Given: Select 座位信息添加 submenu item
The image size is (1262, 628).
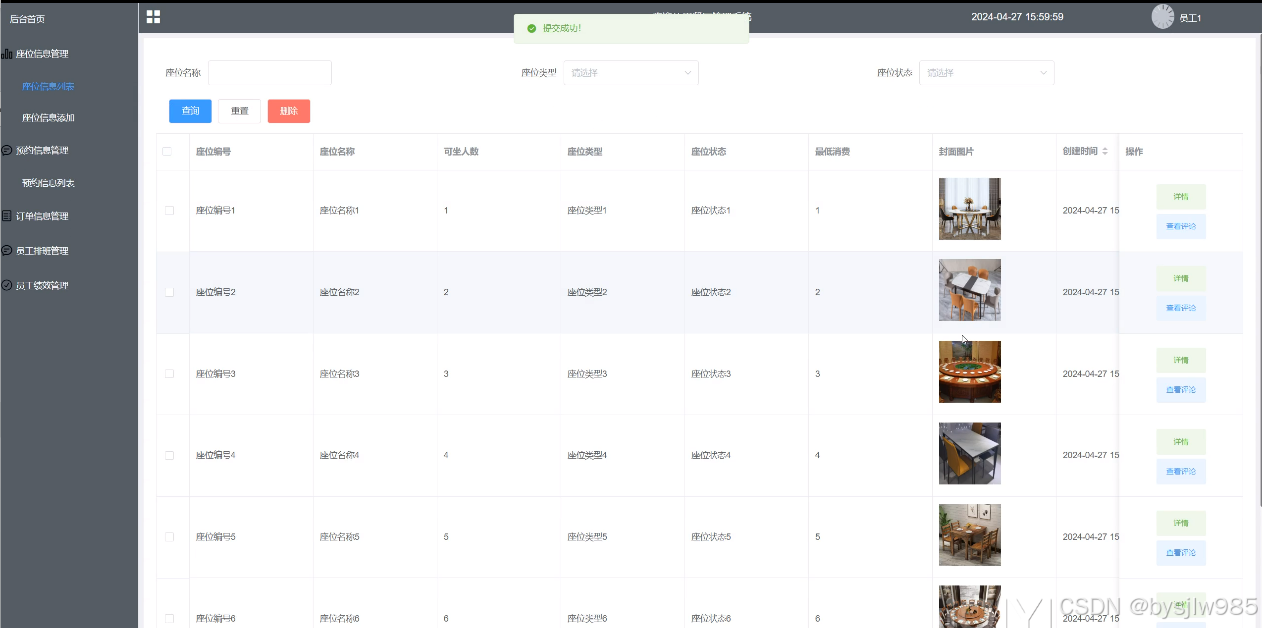Looking at the screenshot, I should coord(48,118).
